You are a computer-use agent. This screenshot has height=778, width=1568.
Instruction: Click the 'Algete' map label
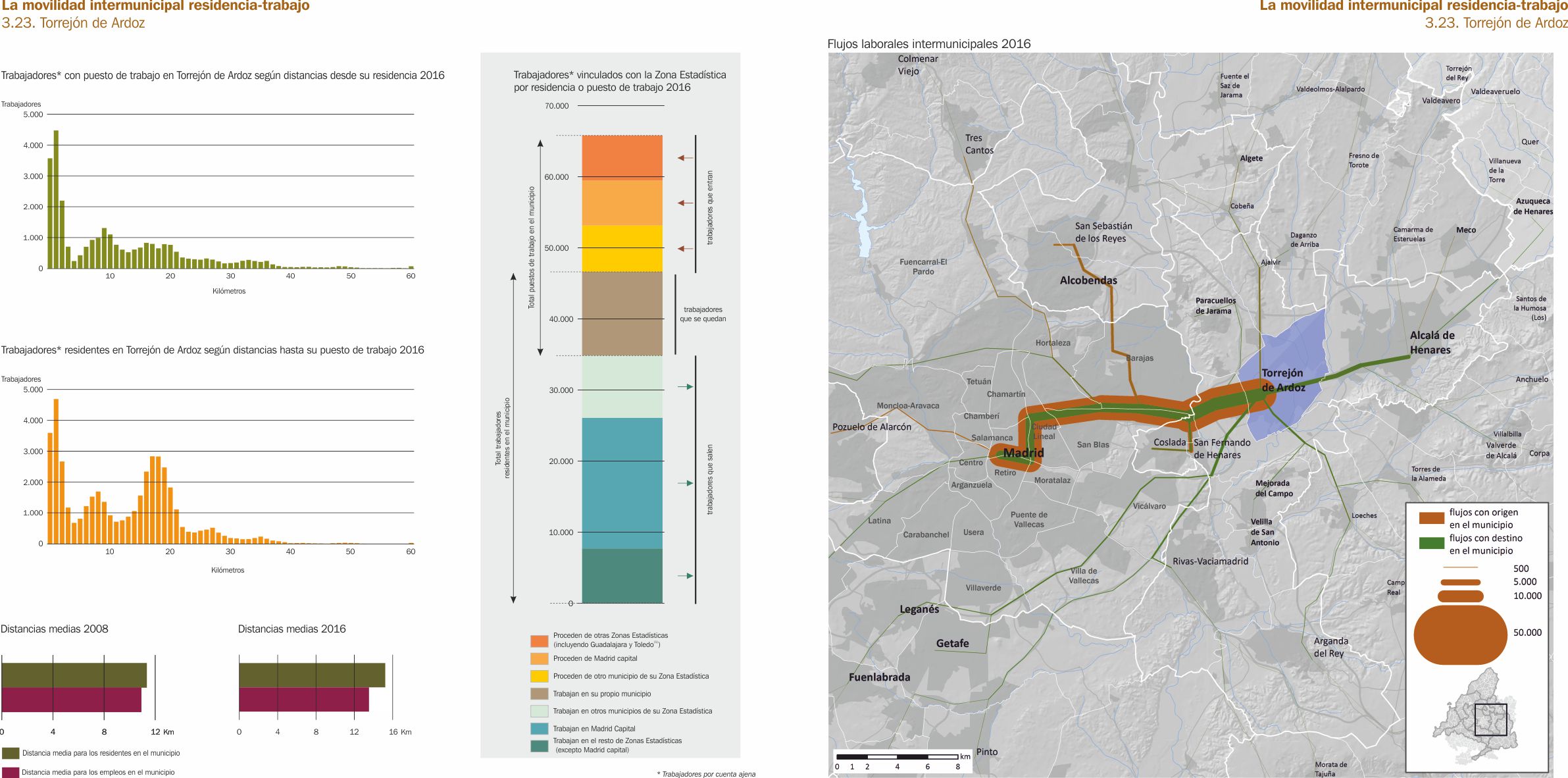1252,159
